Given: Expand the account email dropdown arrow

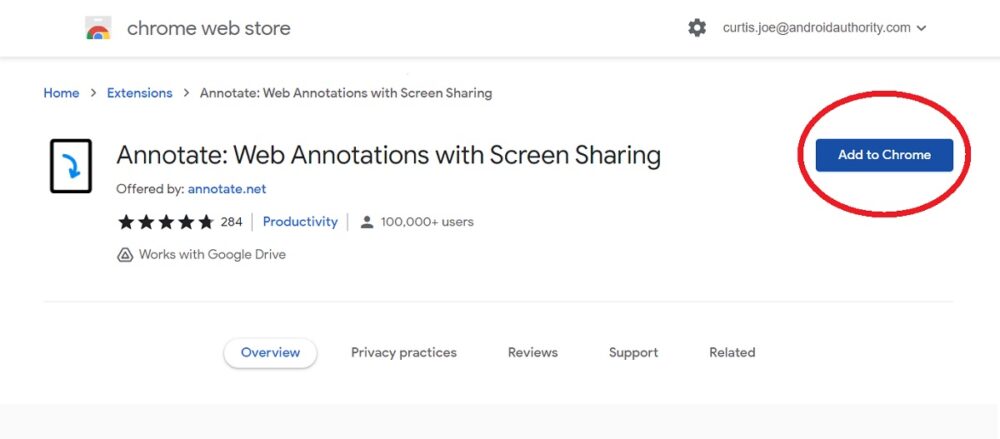Looking at the screenshot, I should tap(921, 29).
